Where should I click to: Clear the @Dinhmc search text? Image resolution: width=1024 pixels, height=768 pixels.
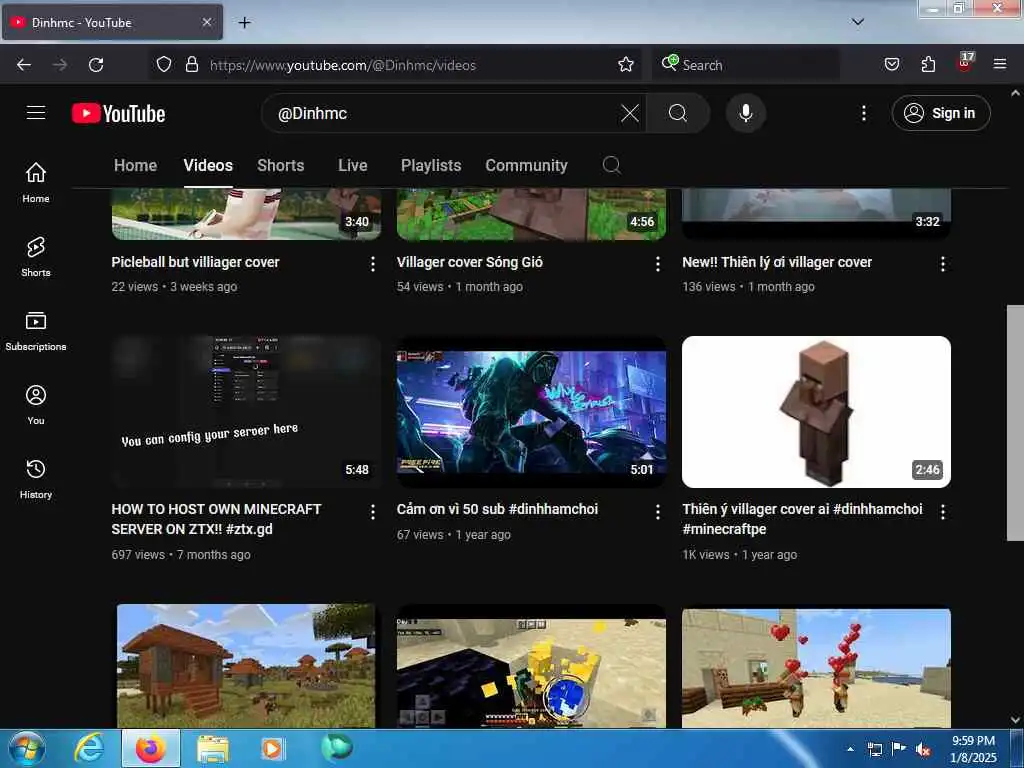point(630,113)
